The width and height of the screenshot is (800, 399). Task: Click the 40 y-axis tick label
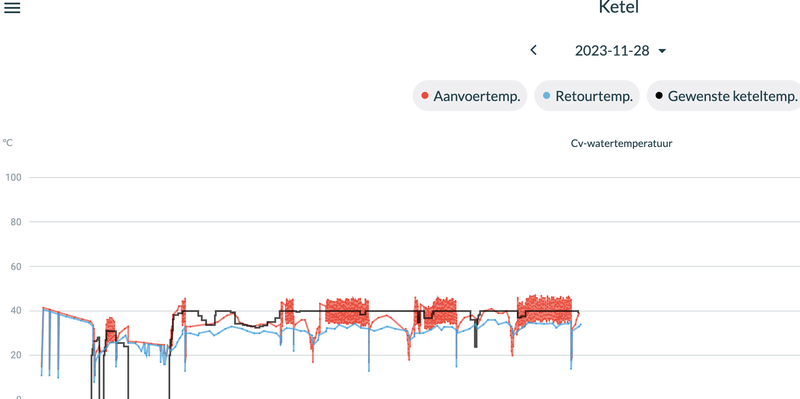tap(15, 311)
